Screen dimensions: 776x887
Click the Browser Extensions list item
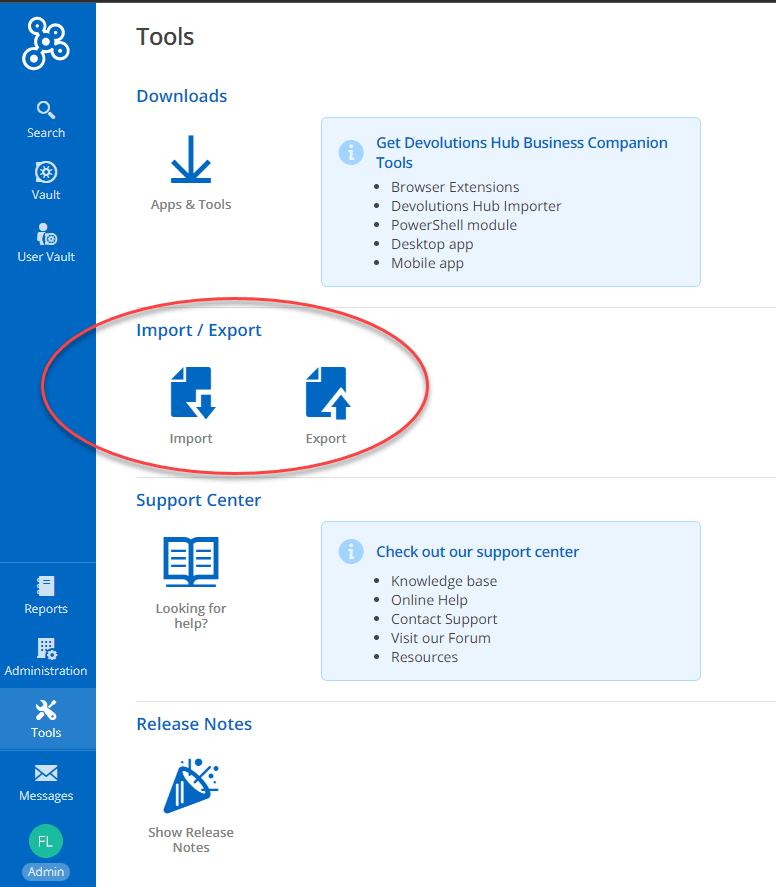[455, 187]
